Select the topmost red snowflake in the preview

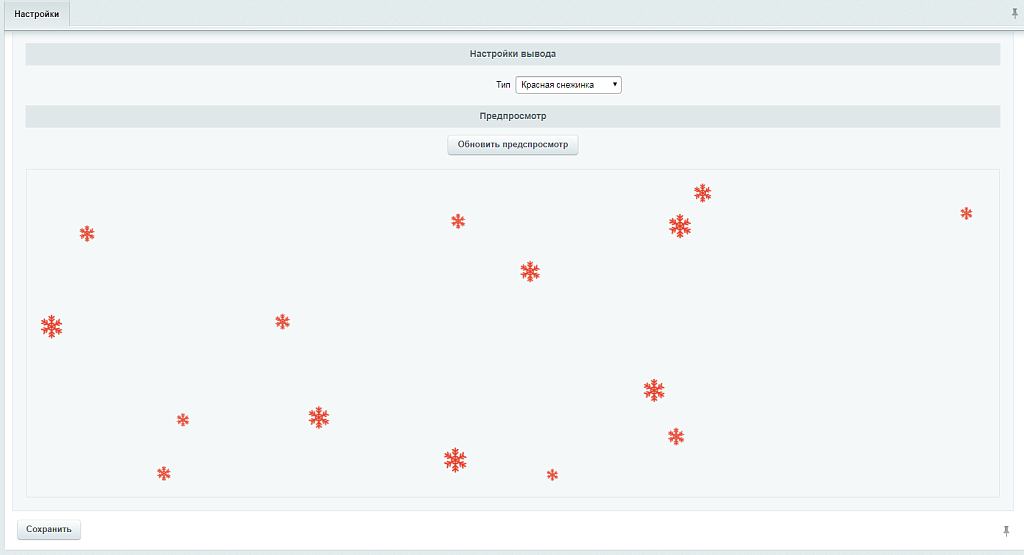[702, 193]
